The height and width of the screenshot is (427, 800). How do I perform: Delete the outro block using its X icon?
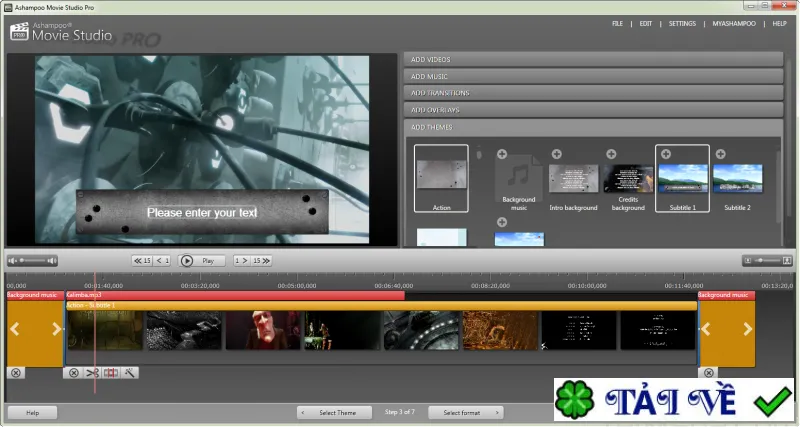(708, 373)
